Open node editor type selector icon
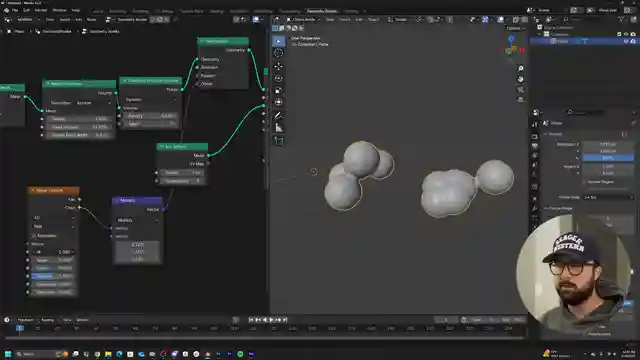The height and width of the screenshot is (360, 640). pos(8,20)
